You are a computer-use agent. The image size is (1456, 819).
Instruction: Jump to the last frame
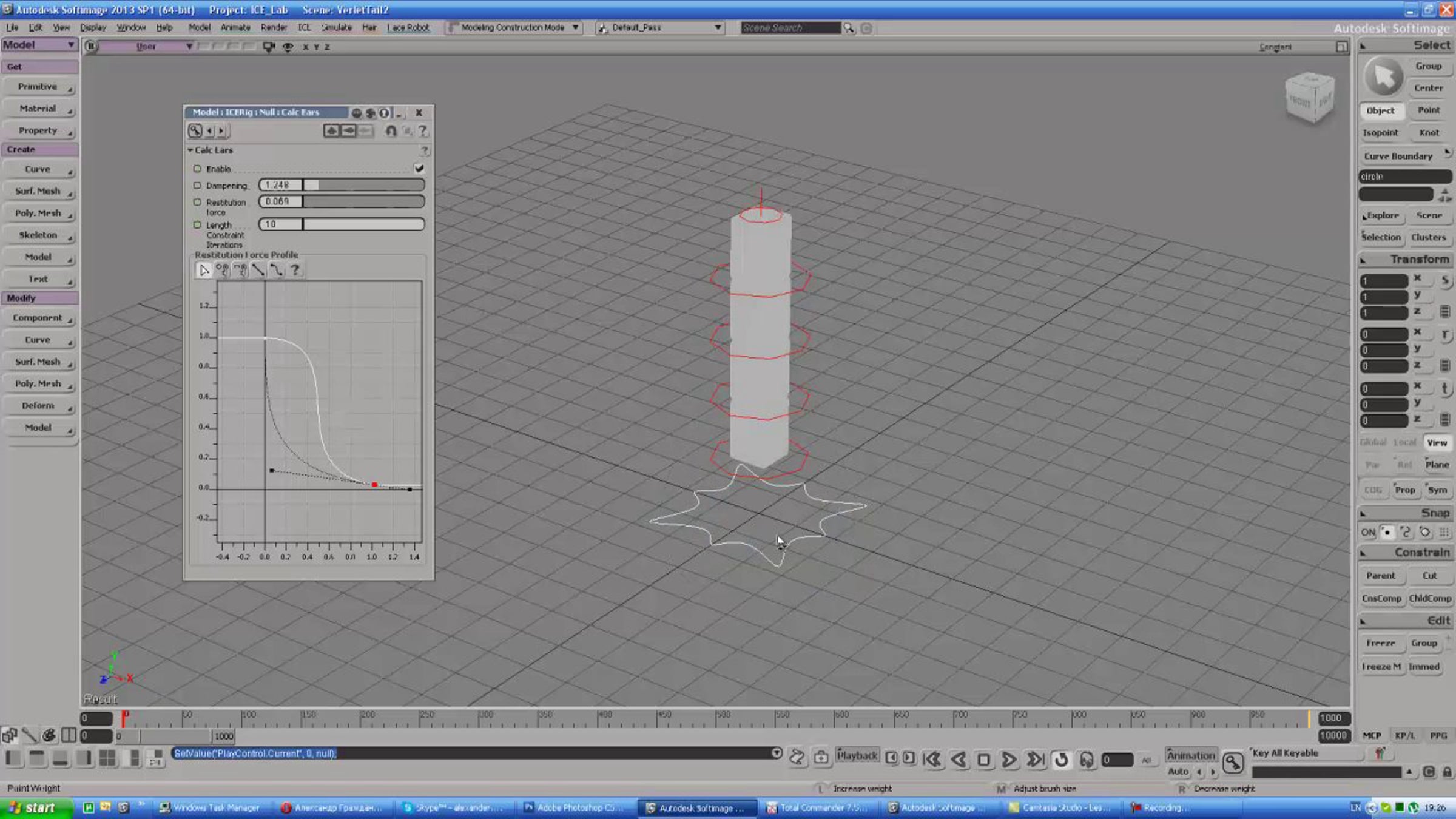[1035, 759]
